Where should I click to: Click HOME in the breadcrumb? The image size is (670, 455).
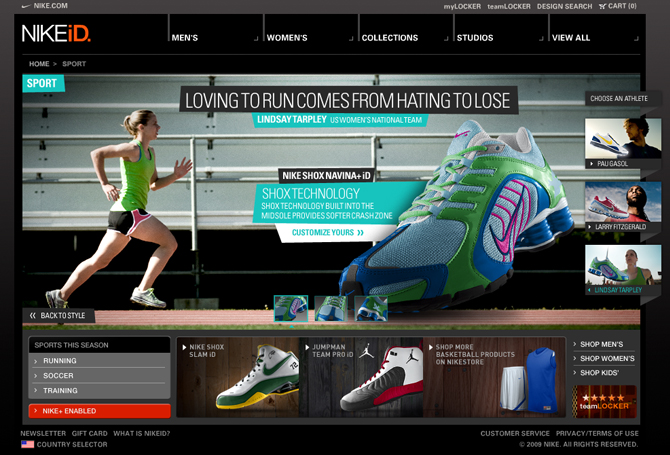pyautogui.click(x=39, y=64)
